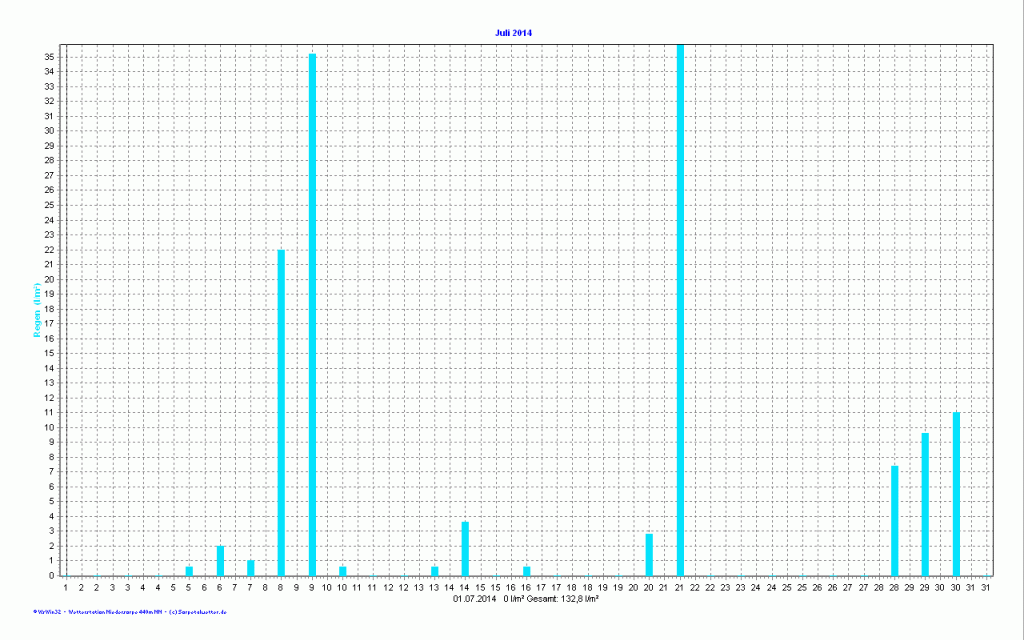The image size is (1024, 640).
Task: Click the 'Gesamt: 132,8 l/m²' total text
Action: tap(560, 598)
